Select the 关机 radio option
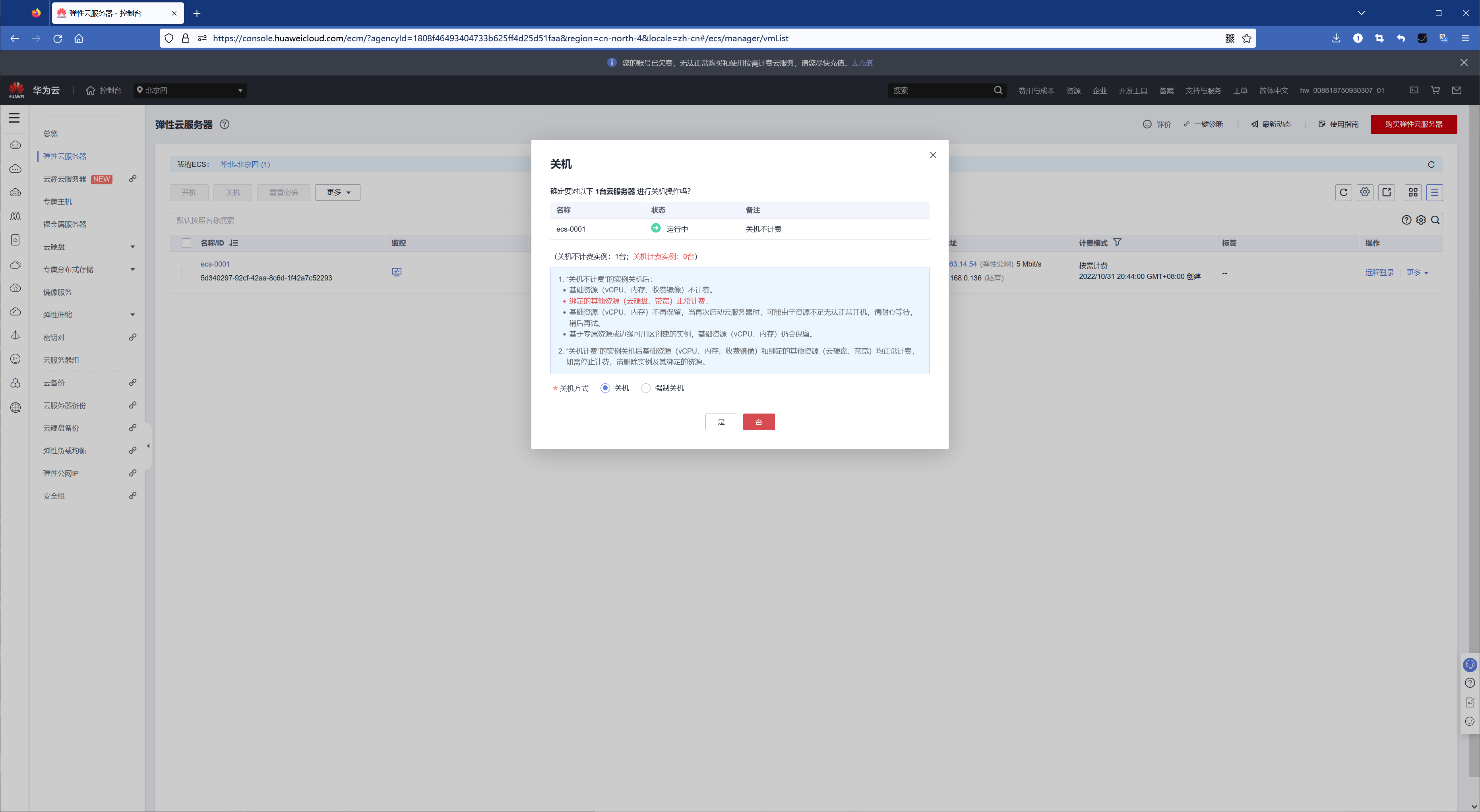The width and height of the screenshot is (1480, 812). [x=605, y=388]
